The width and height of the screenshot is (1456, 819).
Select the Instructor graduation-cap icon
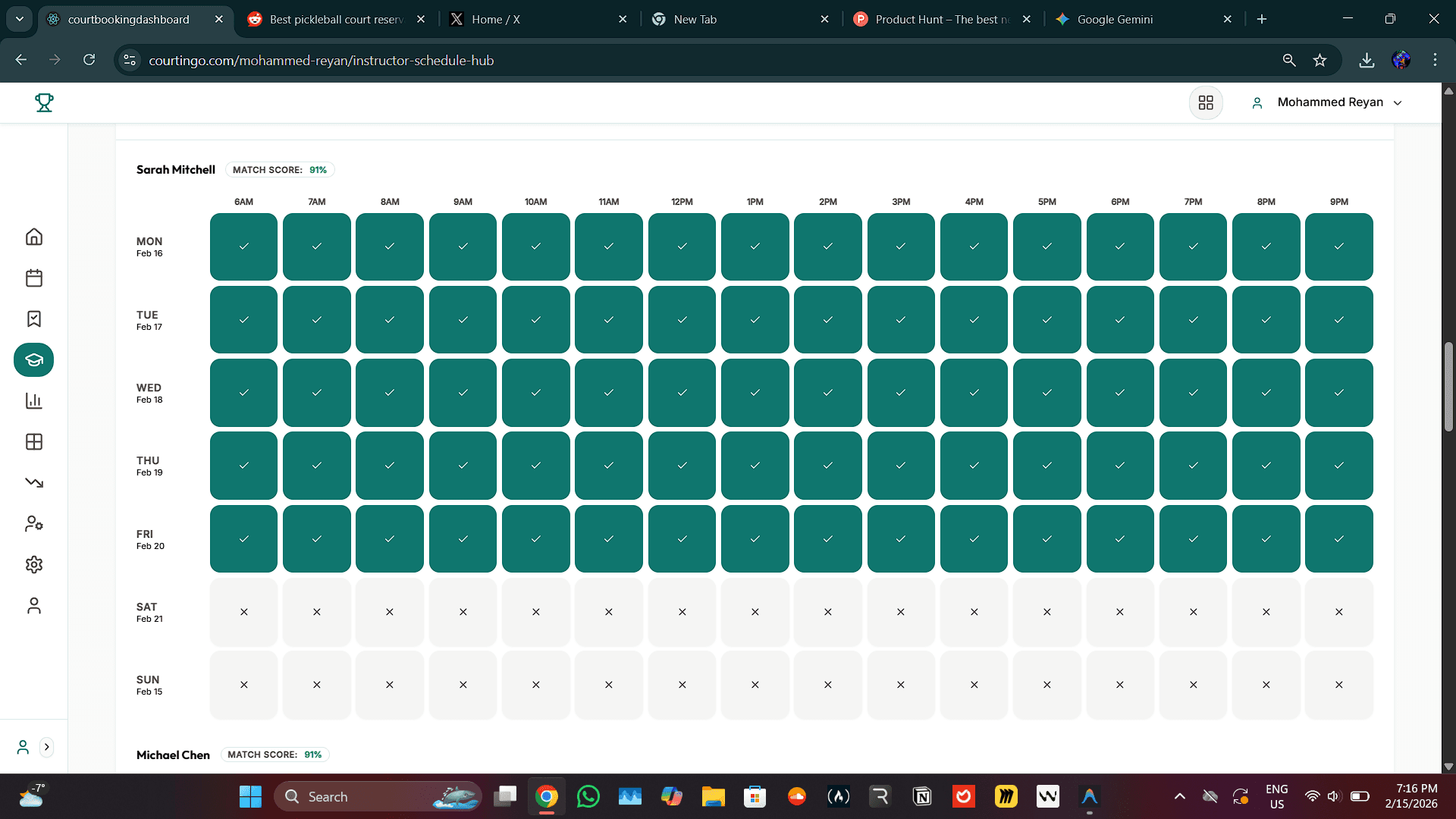[x=33, y=360]
